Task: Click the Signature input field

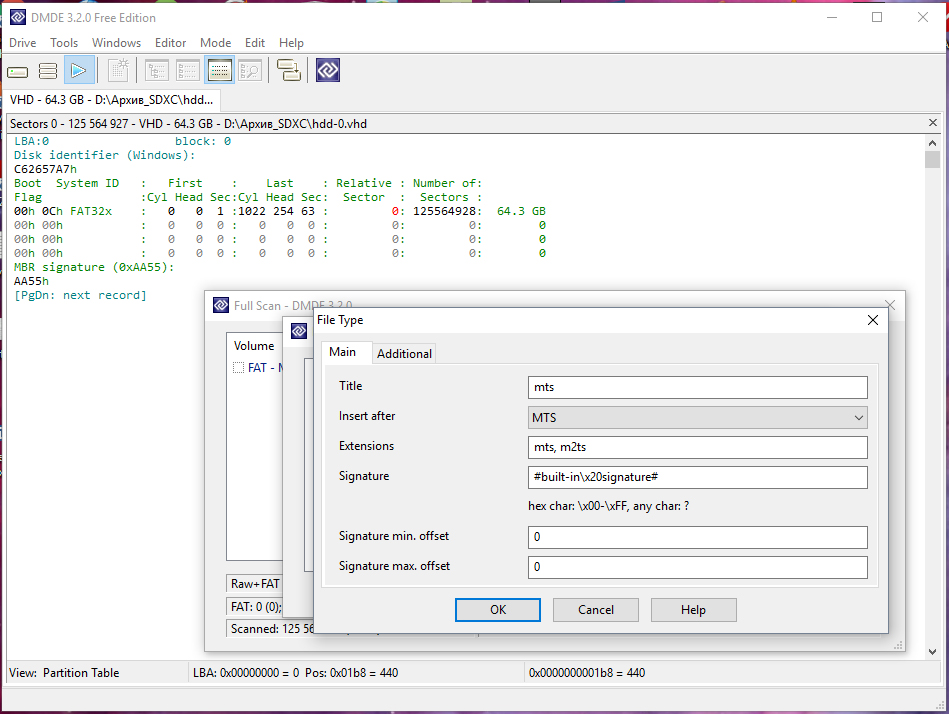Action: point(697,477)
